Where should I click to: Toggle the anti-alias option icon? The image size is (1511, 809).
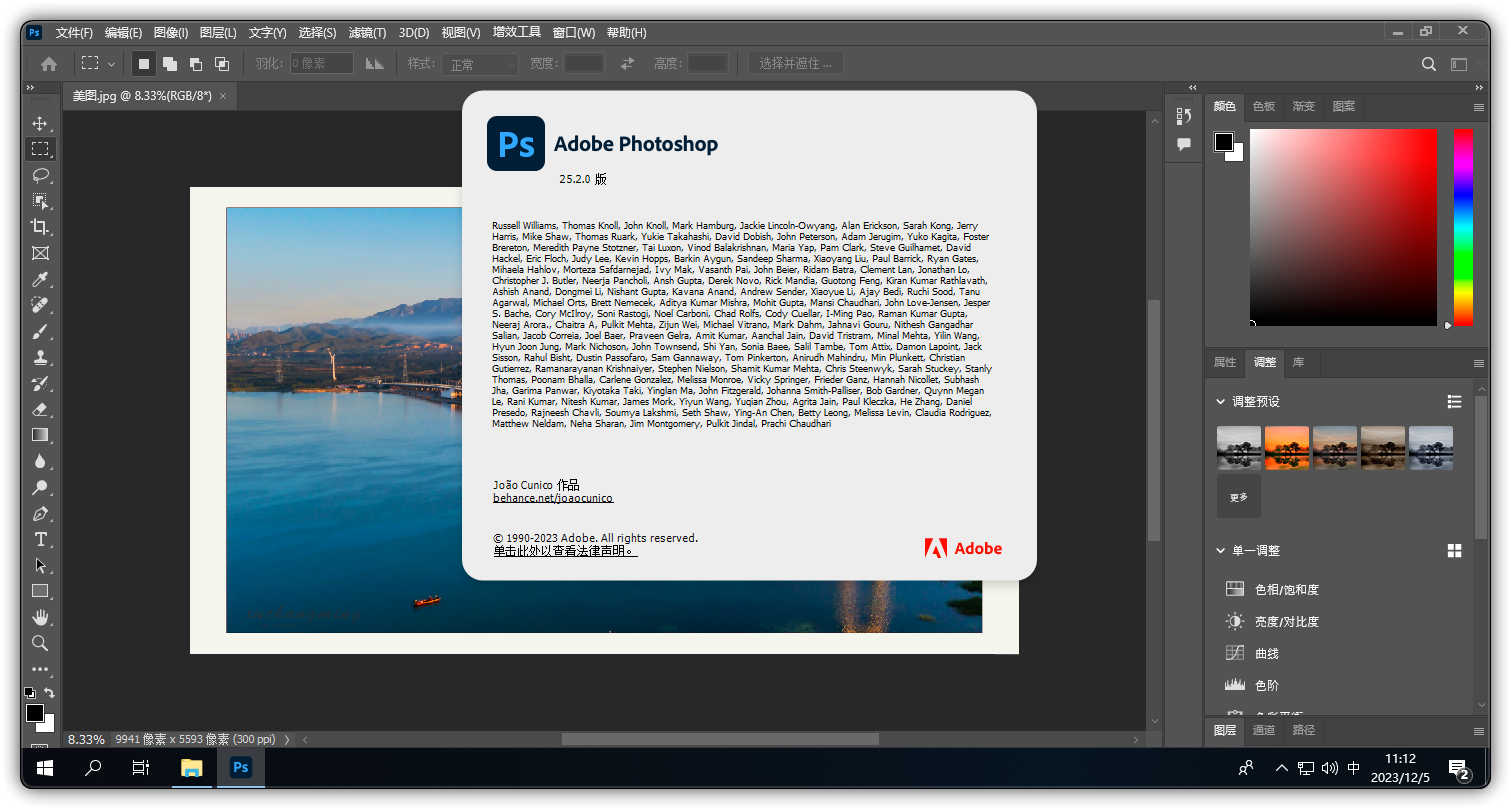click(x=375, y=64)
